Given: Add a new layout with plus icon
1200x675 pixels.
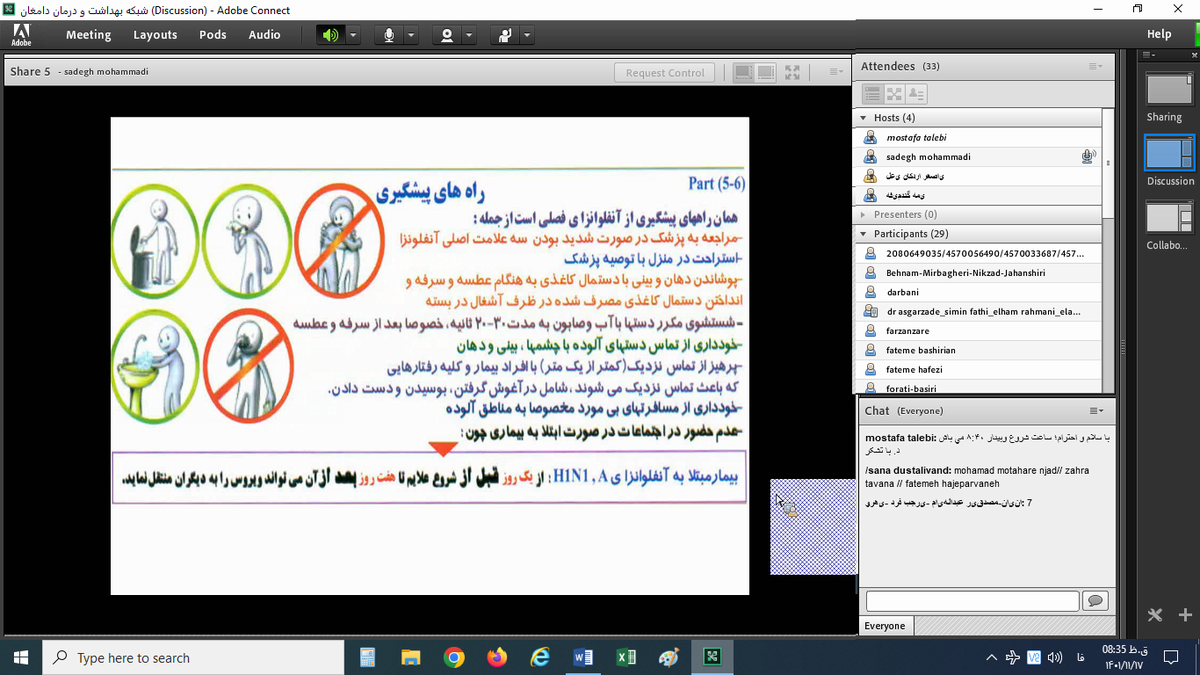Looking at the screenshot, I should pos(1186,615).
